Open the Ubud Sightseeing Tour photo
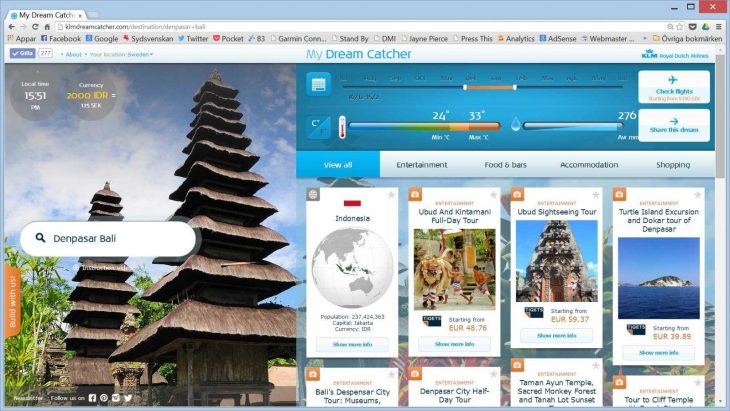 click(x=556, y=261)
